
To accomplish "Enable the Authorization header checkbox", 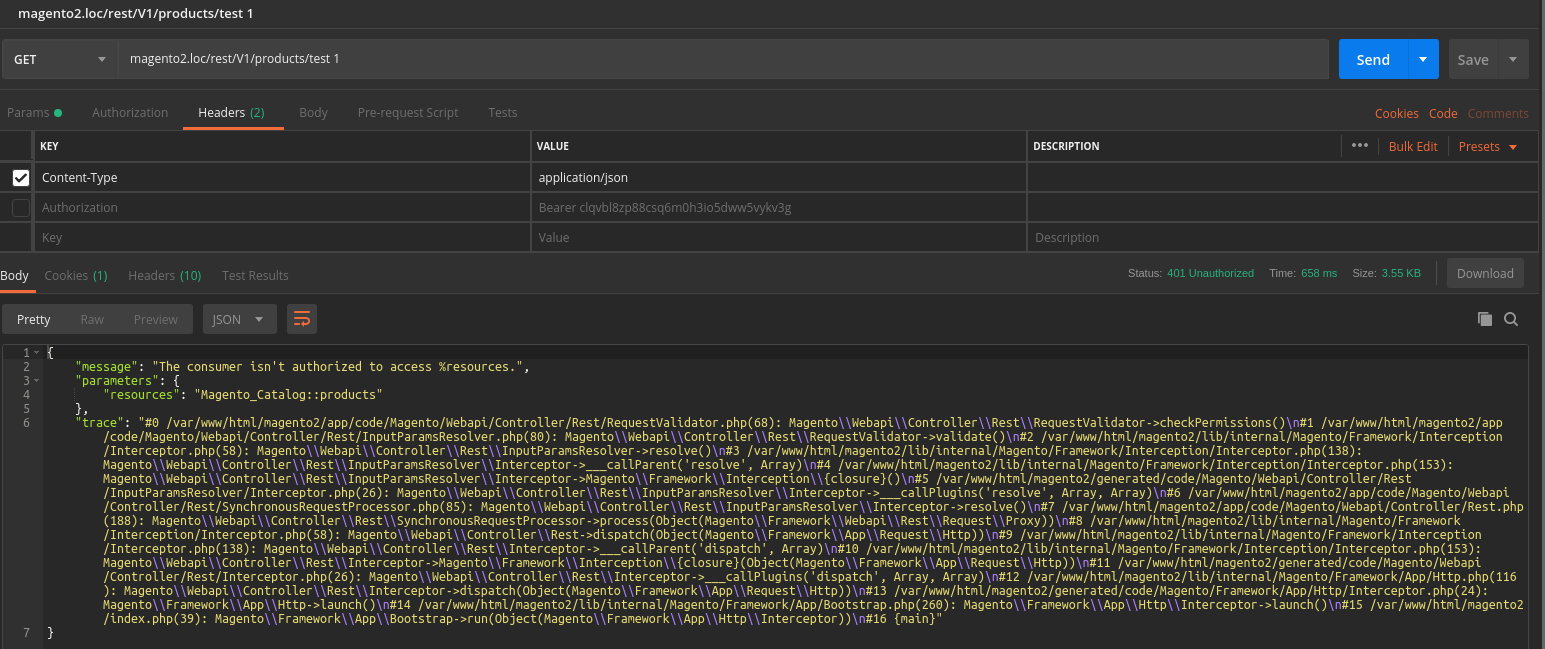I will tap(20, 207).
